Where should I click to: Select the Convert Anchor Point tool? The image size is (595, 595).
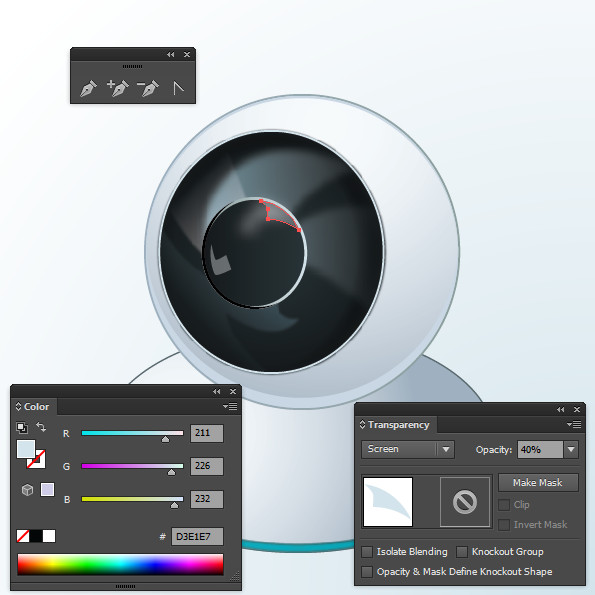pyautogui.click(x=178, y=88)
